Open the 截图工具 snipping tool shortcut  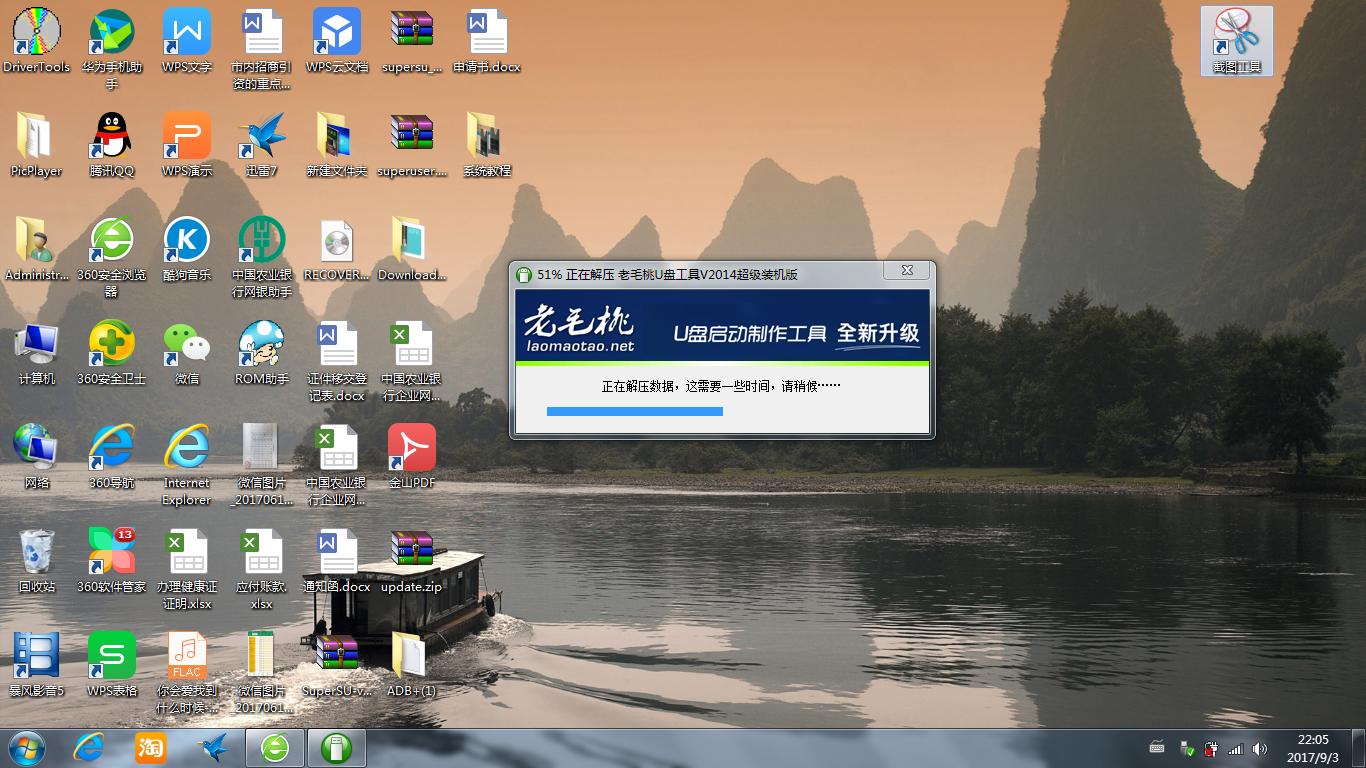coord(1236,40)
